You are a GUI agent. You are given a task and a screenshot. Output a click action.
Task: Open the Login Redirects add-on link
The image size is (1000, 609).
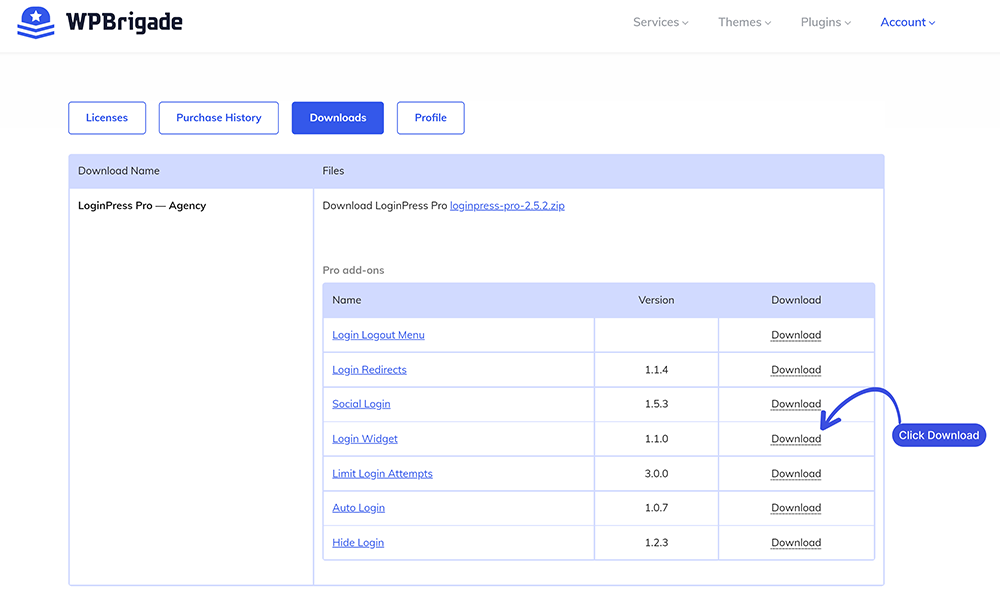369,370
